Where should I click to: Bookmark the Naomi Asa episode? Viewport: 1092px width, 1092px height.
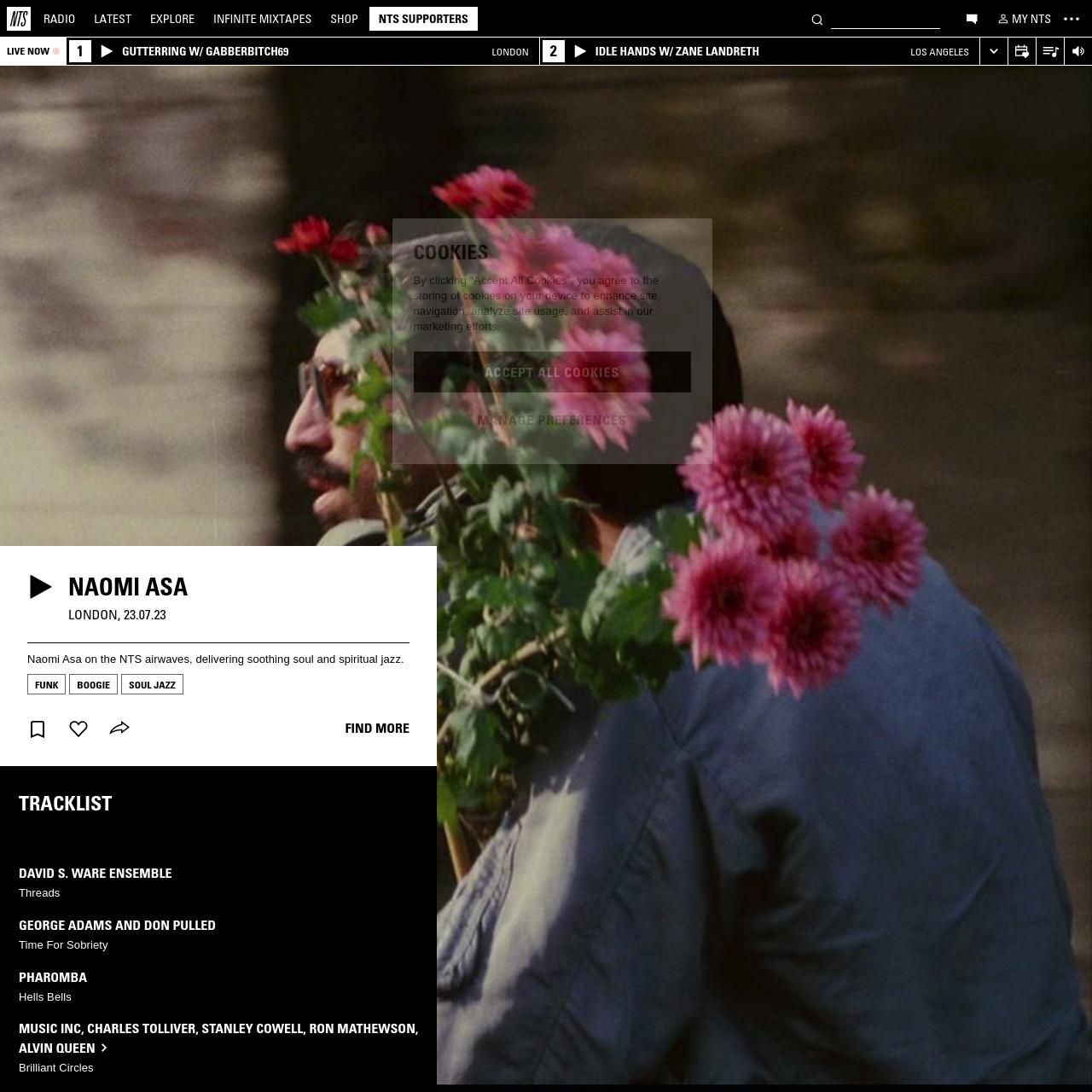pyautogui.click(x=38, y=729)
